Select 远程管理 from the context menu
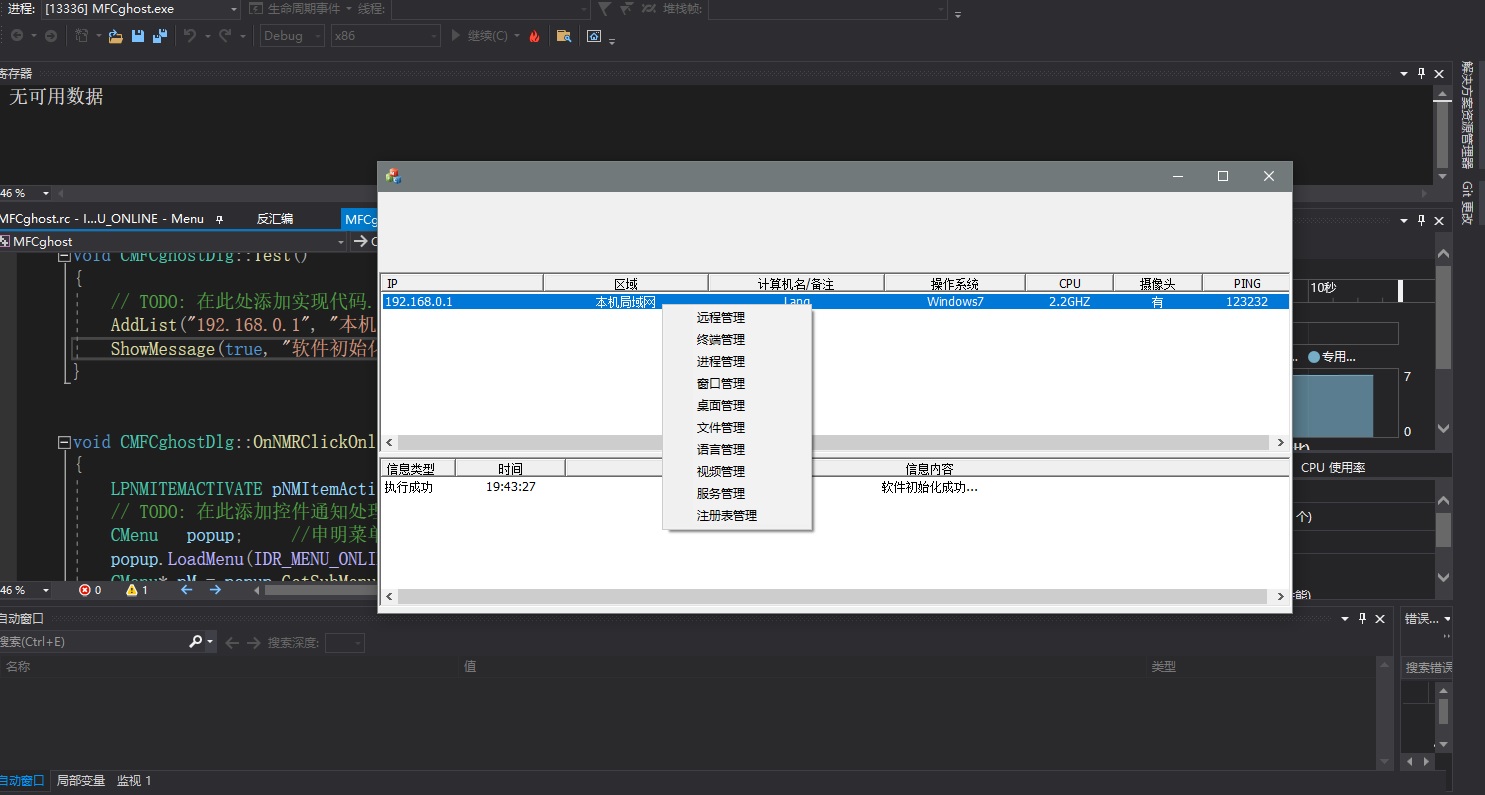 tap(720, 318)
